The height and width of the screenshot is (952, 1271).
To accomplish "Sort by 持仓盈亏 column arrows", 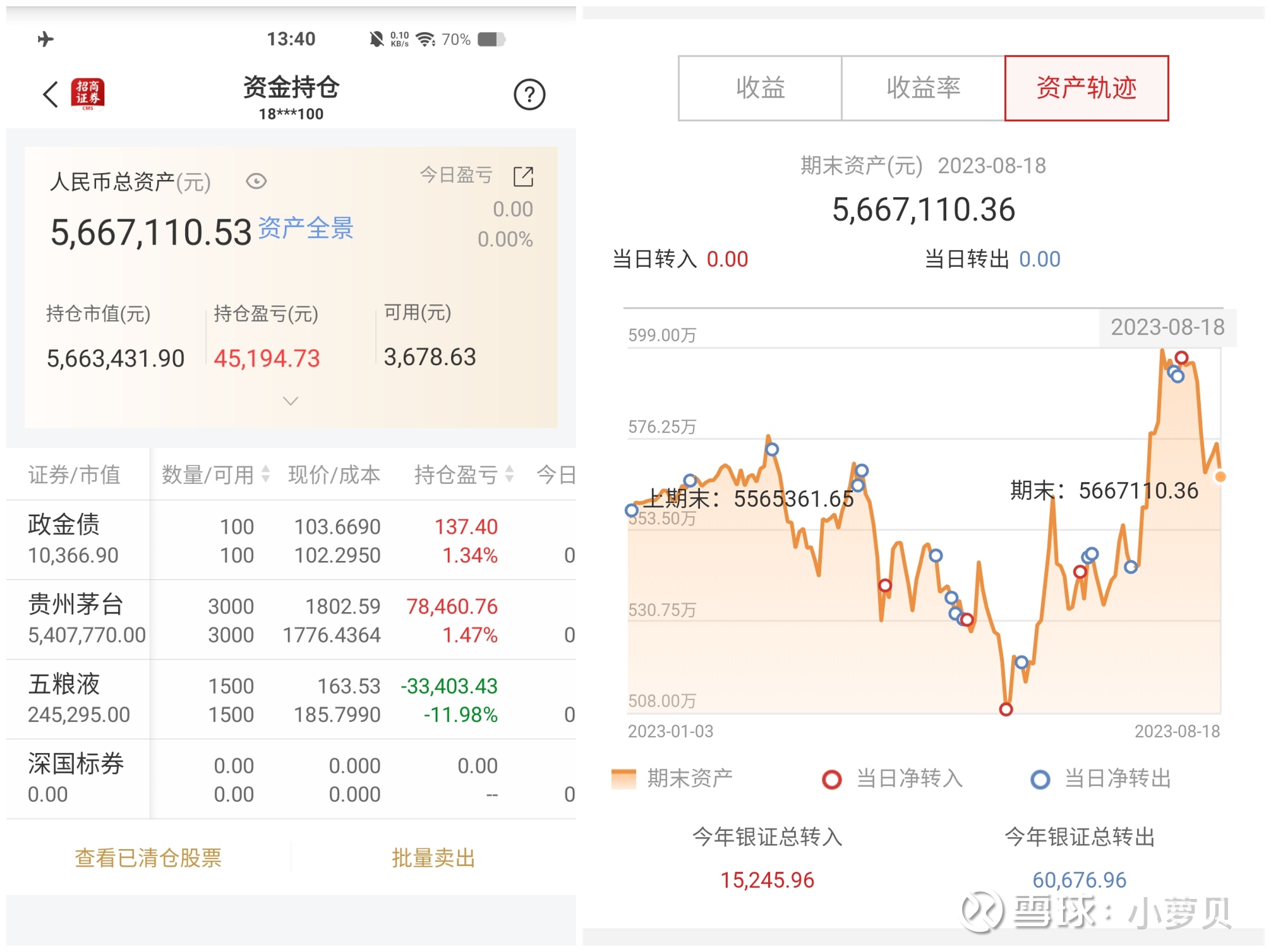I will [x=509, y=474].
